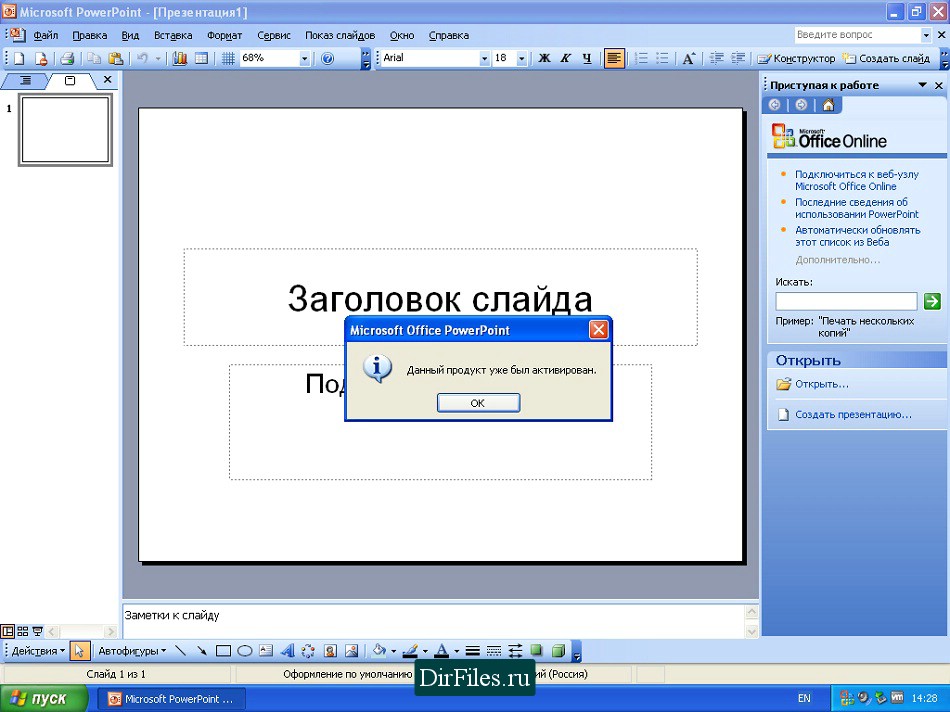Insert a diagram or organization chart
950x712 pixels.
[308, 651]
